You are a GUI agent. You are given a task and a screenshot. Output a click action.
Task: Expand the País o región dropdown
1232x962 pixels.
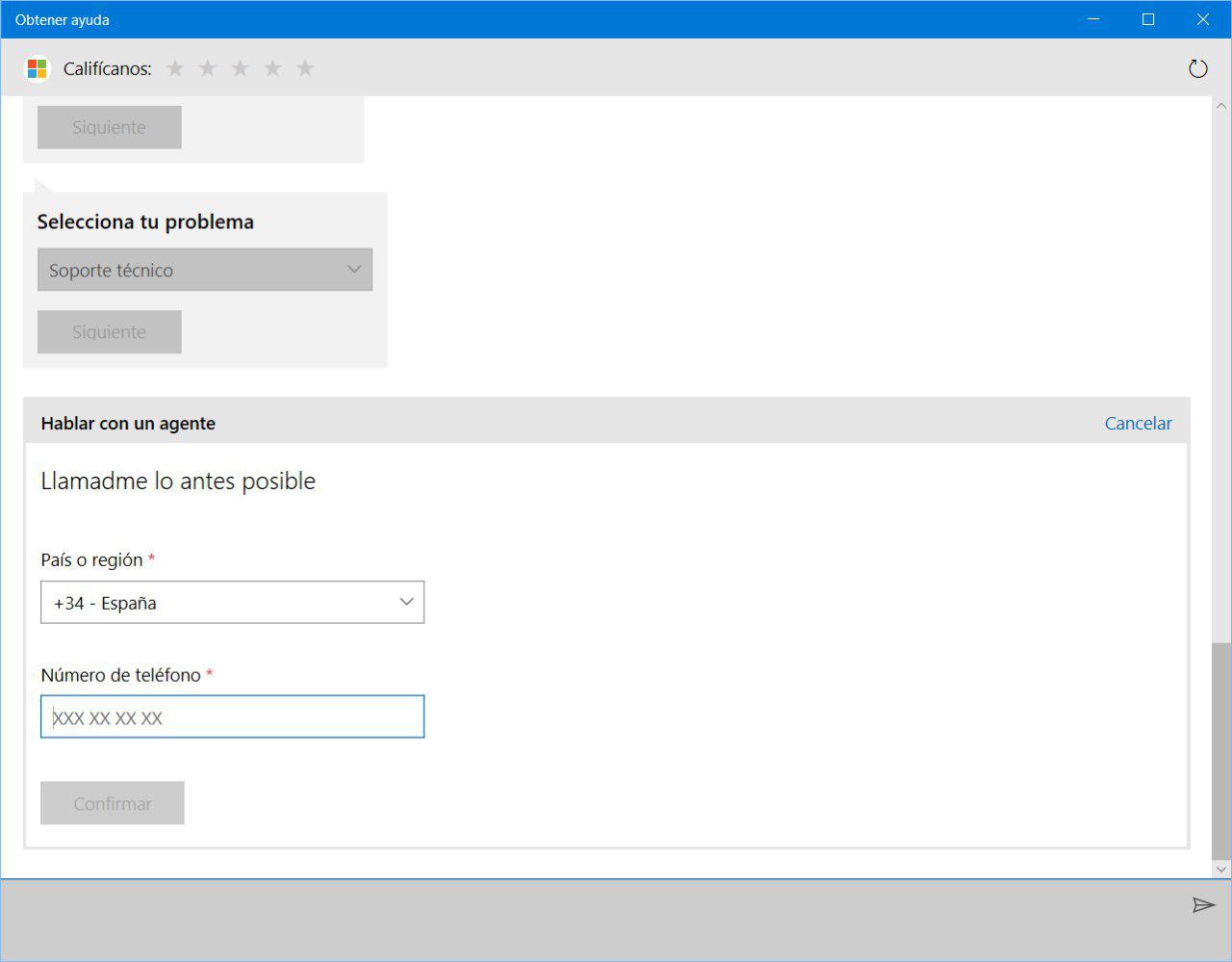pyautogui.click(x=232, y=603)
